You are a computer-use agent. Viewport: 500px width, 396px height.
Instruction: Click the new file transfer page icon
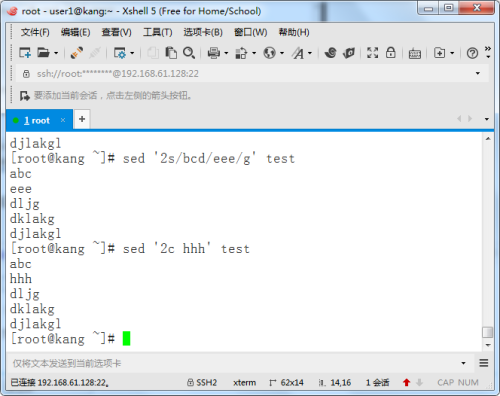pos(439,53)
